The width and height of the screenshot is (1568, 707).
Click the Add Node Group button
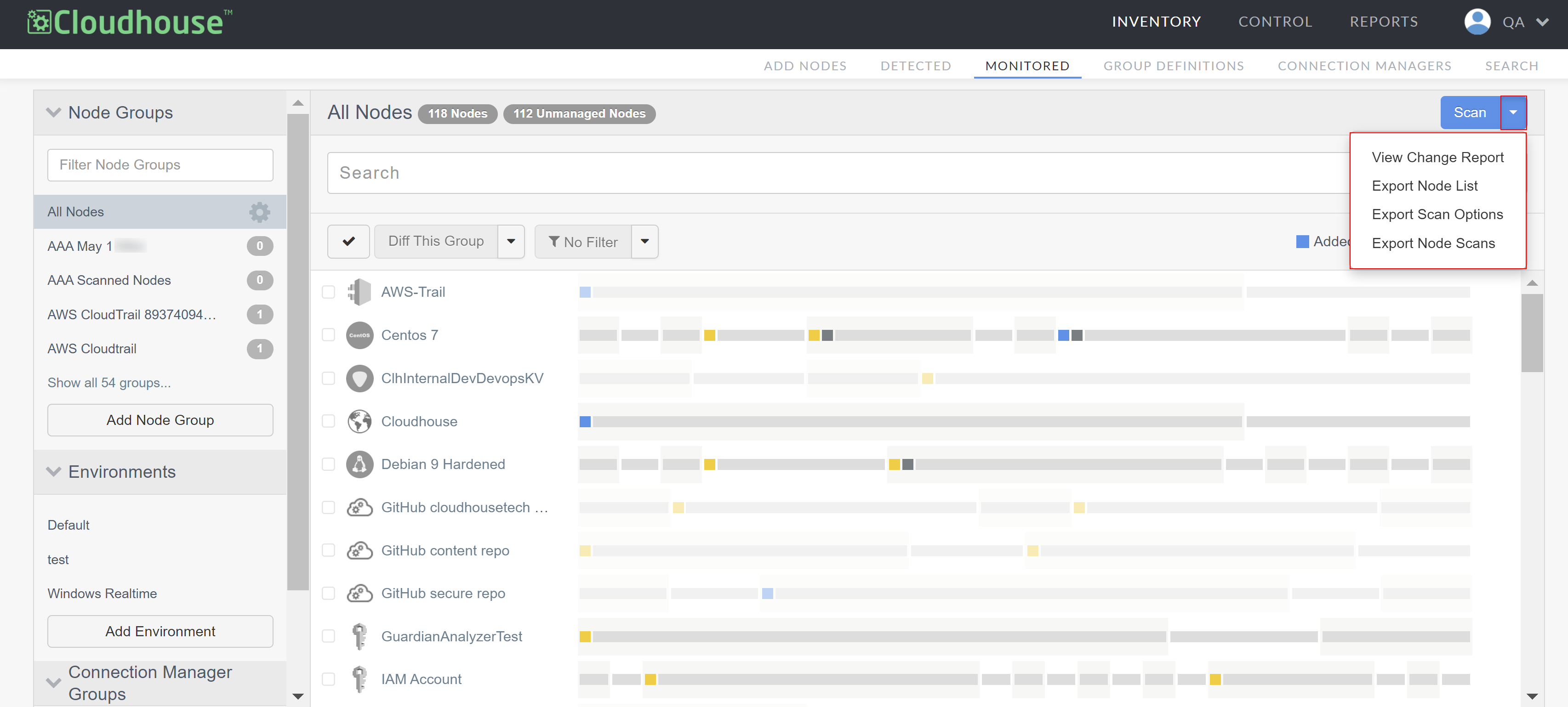point(160,420)
